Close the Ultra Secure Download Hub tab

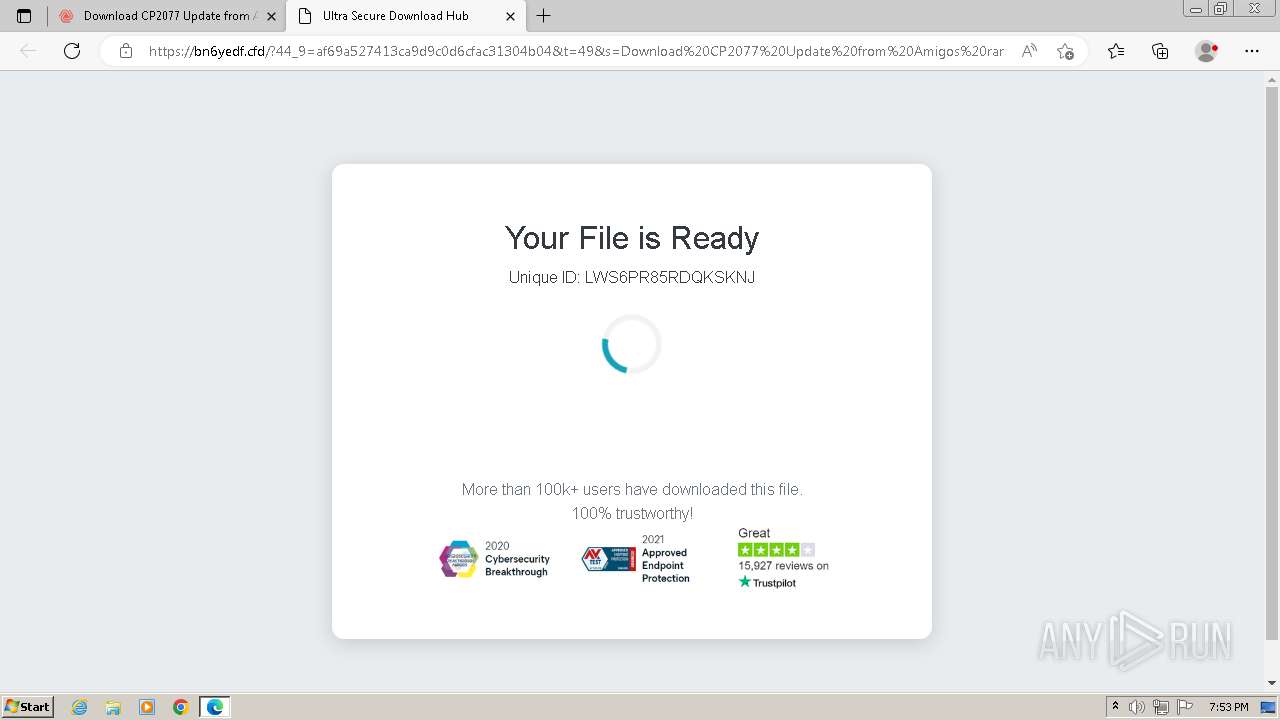[x=510, y=16]
